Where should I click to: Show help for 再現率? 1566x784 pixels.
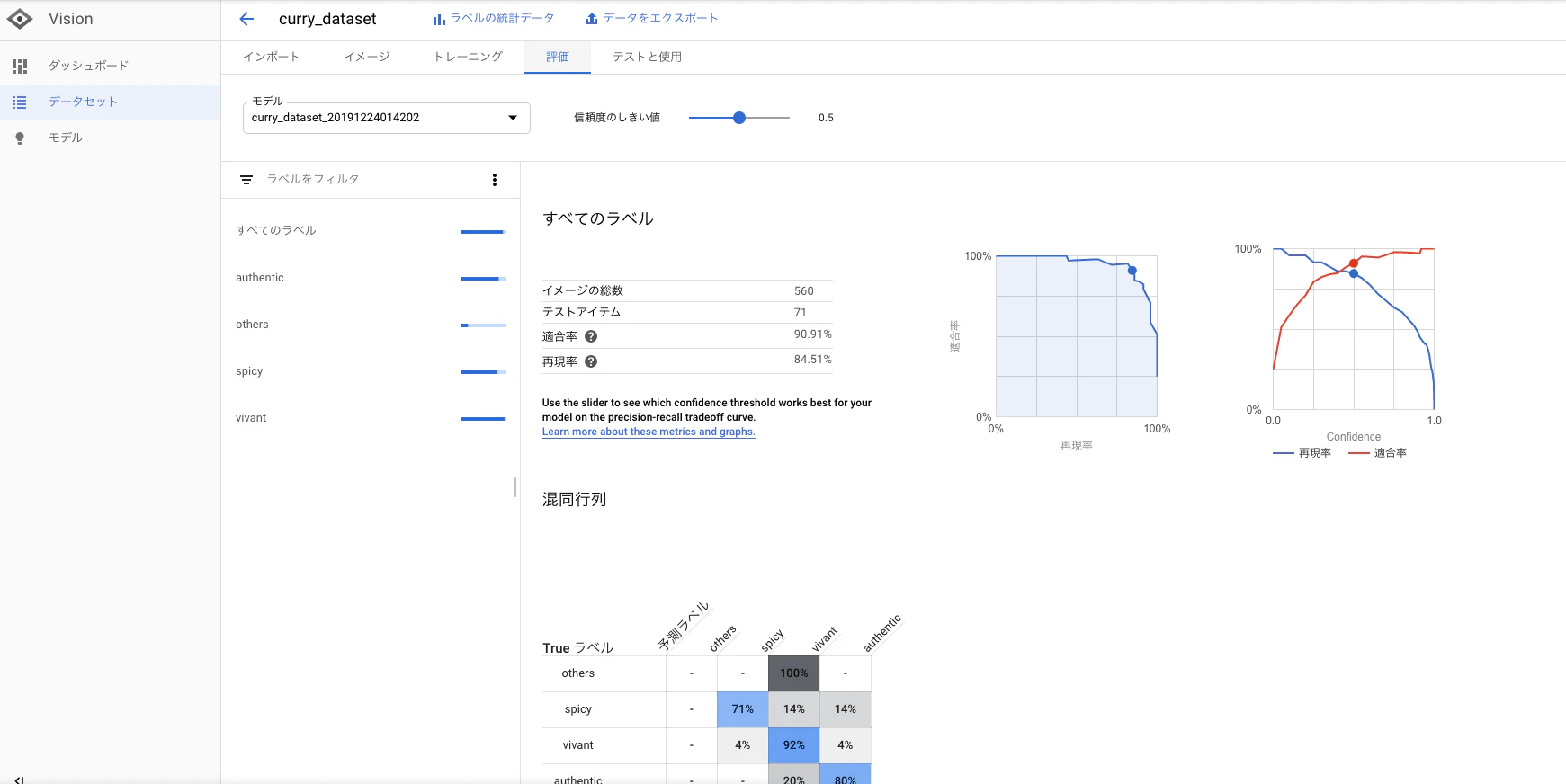(591, 361)
